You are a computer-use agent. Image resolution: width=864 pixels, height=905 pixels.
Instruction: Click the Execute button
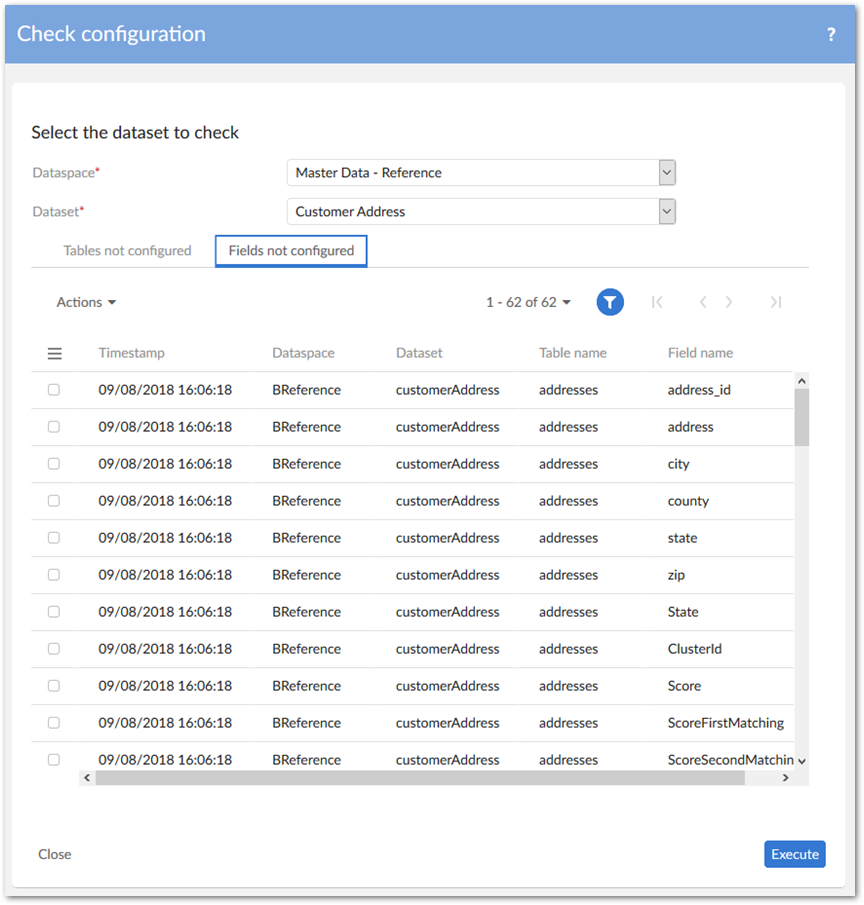pyautogui.click(x=795, y=854)
